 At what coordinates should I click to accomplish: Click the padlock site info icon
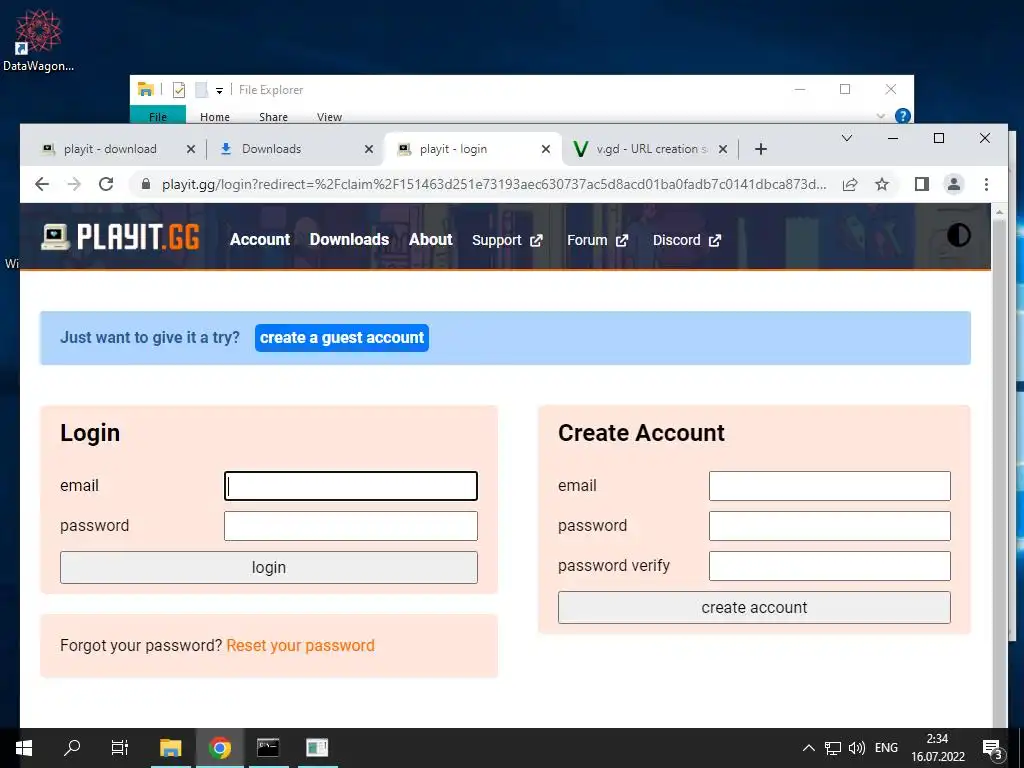click(146, 184)
